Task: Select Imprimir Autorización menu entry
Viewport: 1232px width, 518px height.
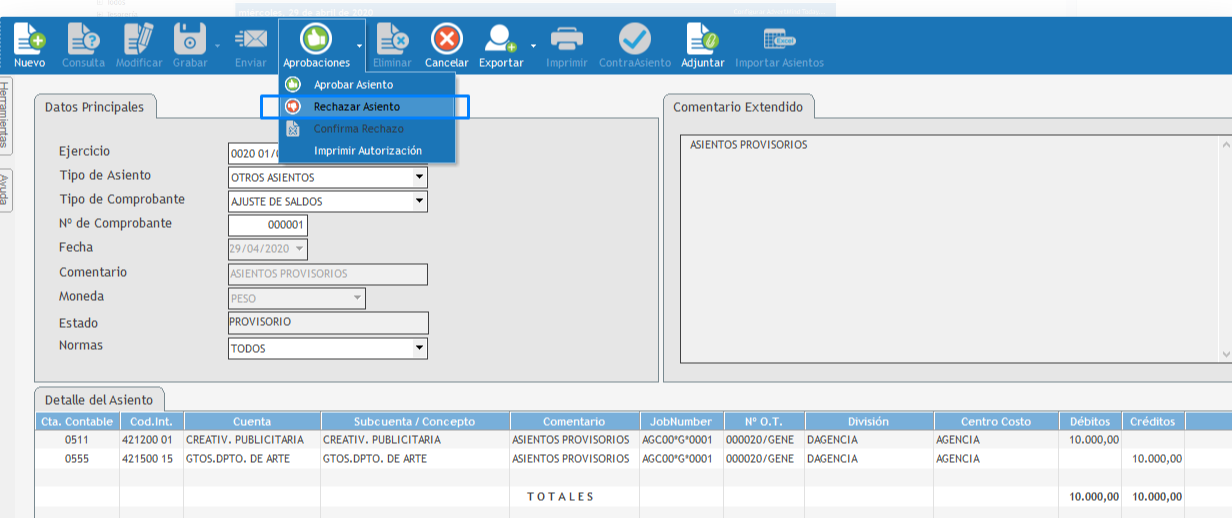Action: 367,151
